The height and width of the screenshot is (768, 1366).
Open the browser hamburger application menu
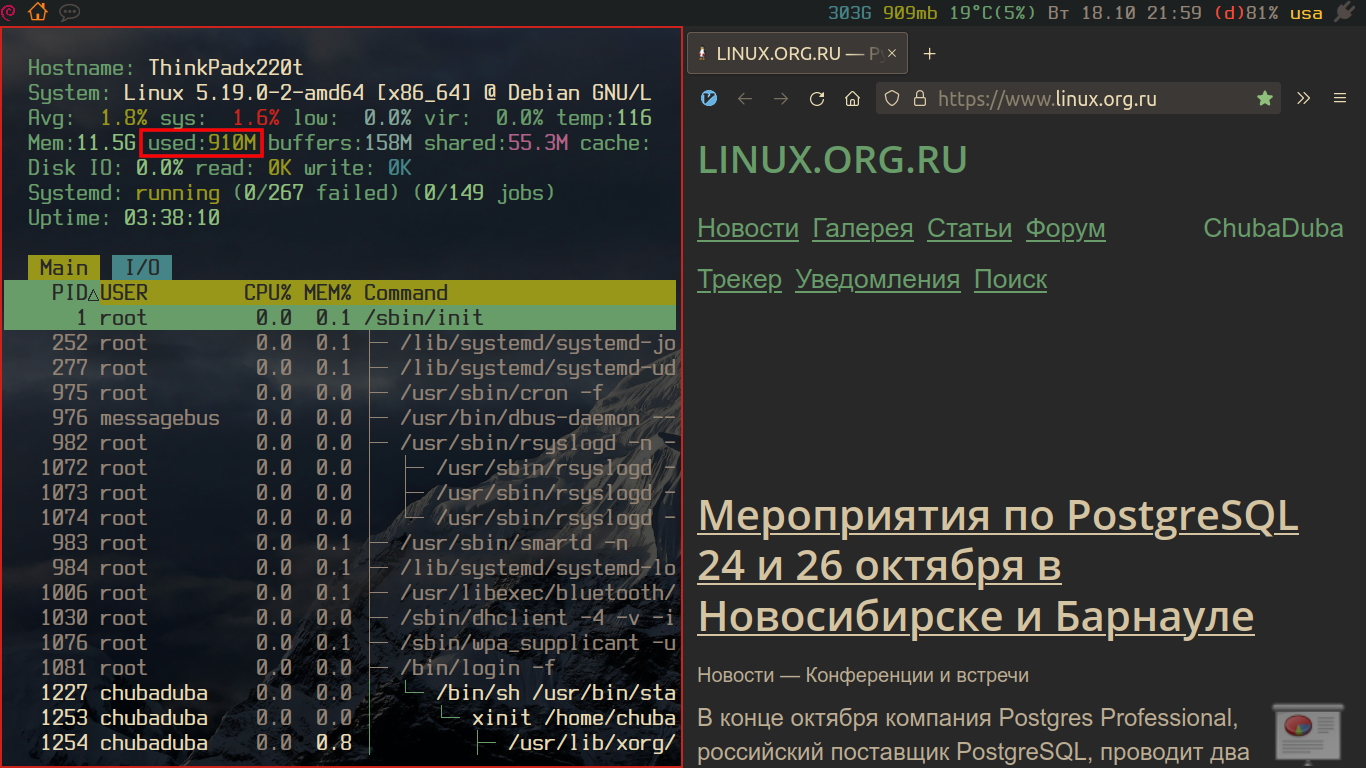[1340, 98]
